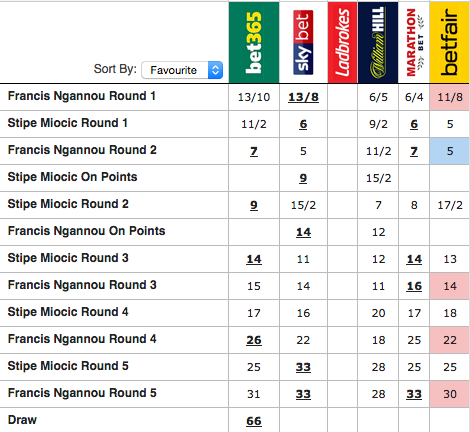Image resolution: width=470 pixels, height=432 pixels.
Task: Select Marathon Bet 33 for Ngannou Round 5
Action: pos(414,394)
